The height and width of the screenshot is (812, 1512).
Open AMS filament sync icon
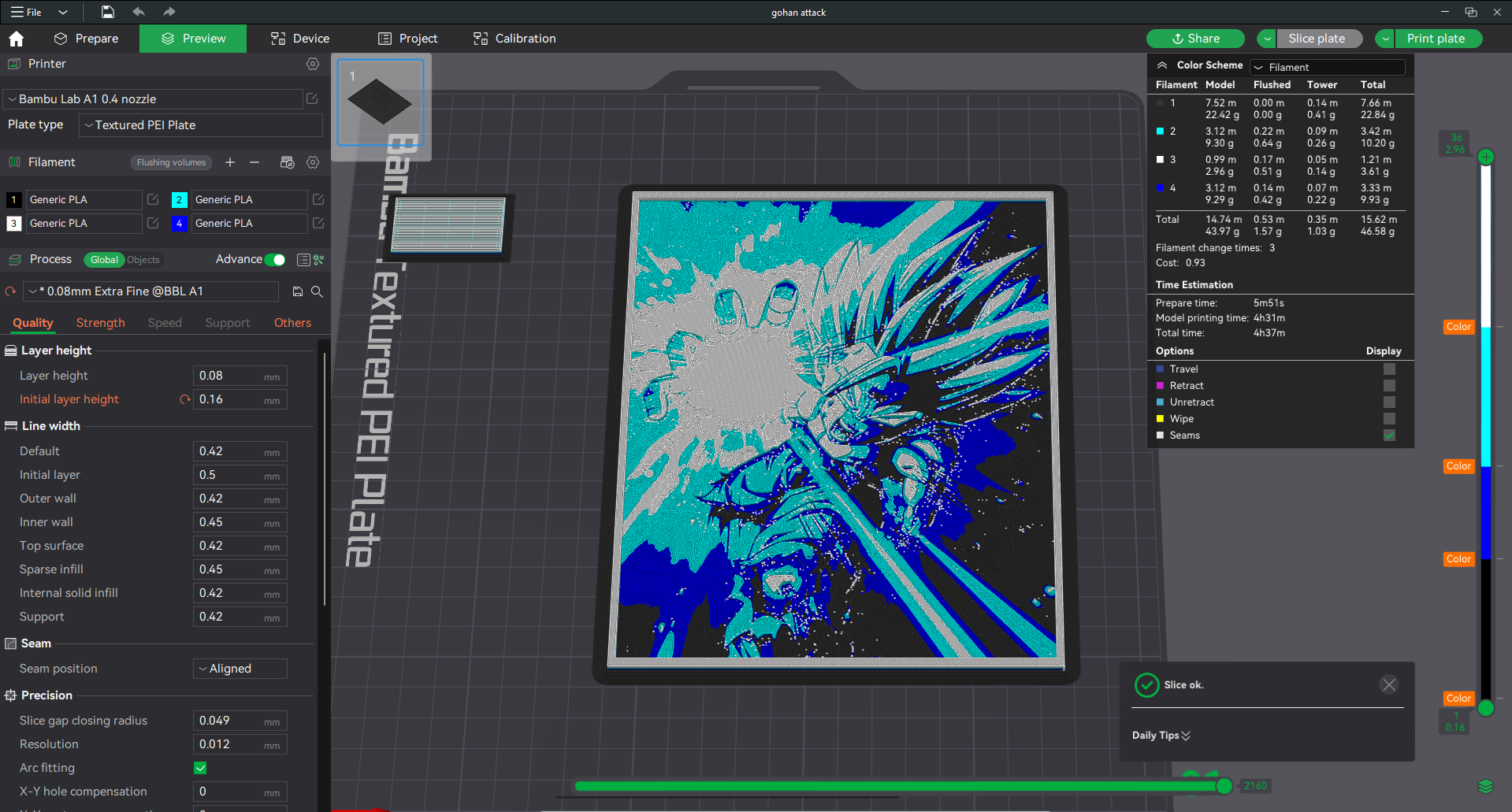pos(287,162)
